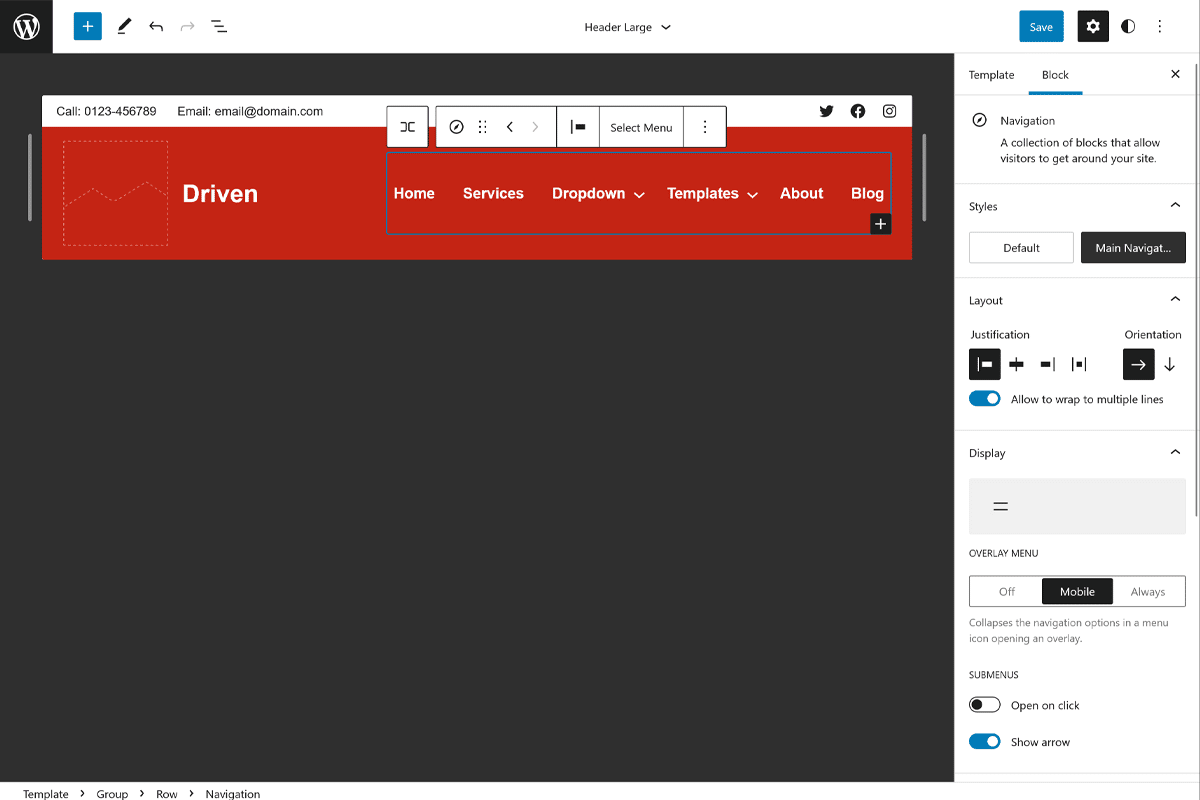Click the WordPress logo icon
The height and width of the screenshot is (800, 1200).
26,27
